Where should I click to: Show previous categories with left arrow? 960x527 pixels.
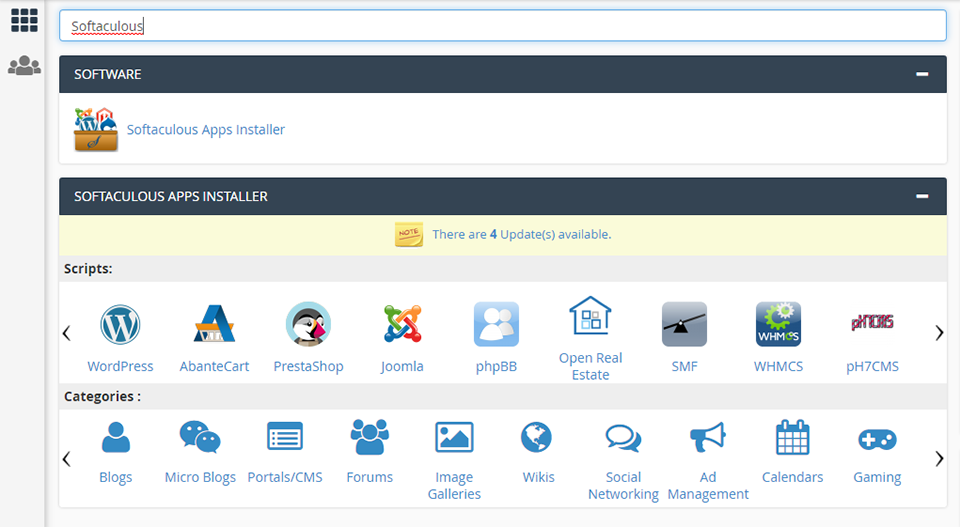pos(67,458)
